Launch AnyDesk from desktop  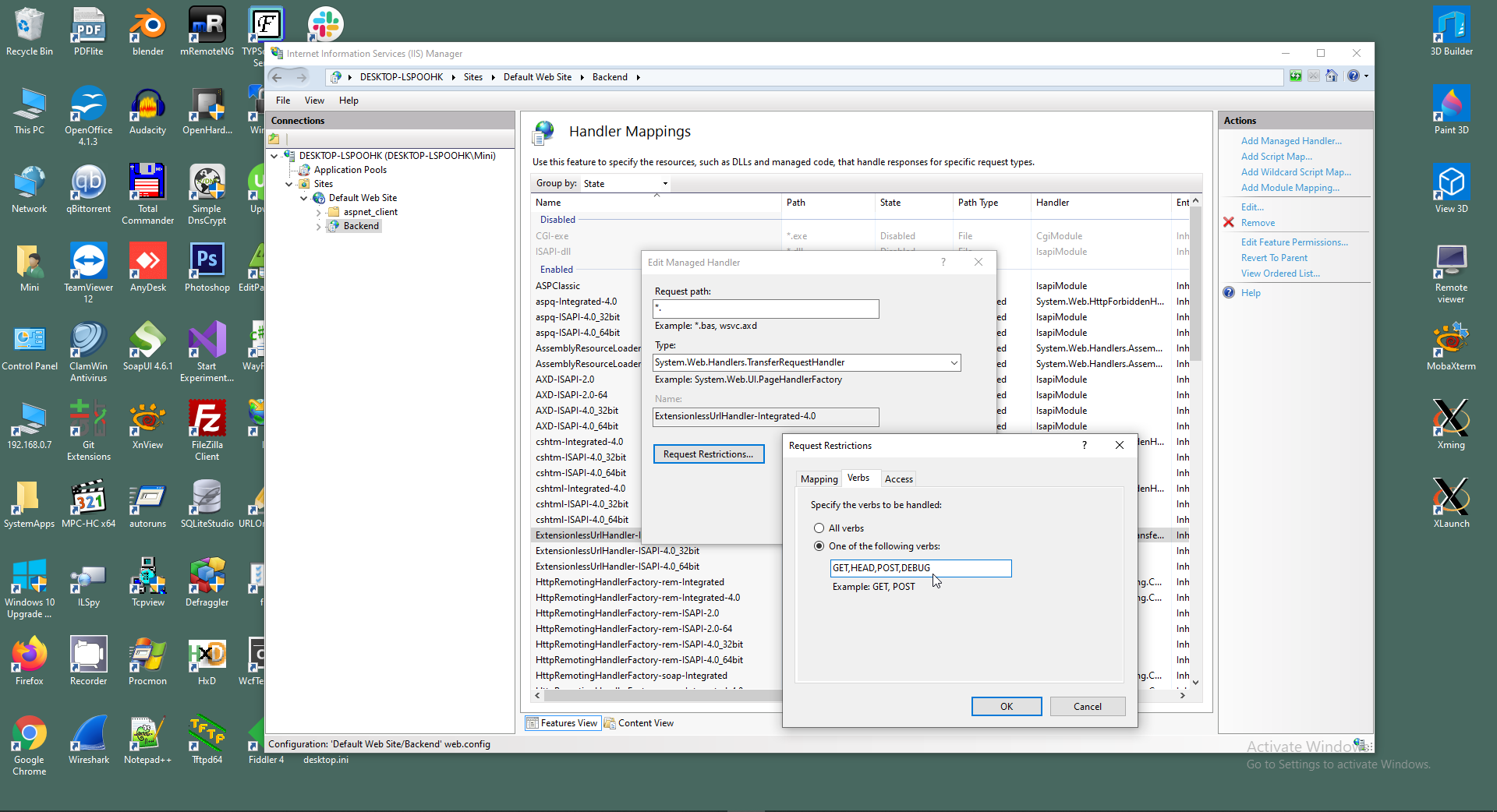click(147, 268)
